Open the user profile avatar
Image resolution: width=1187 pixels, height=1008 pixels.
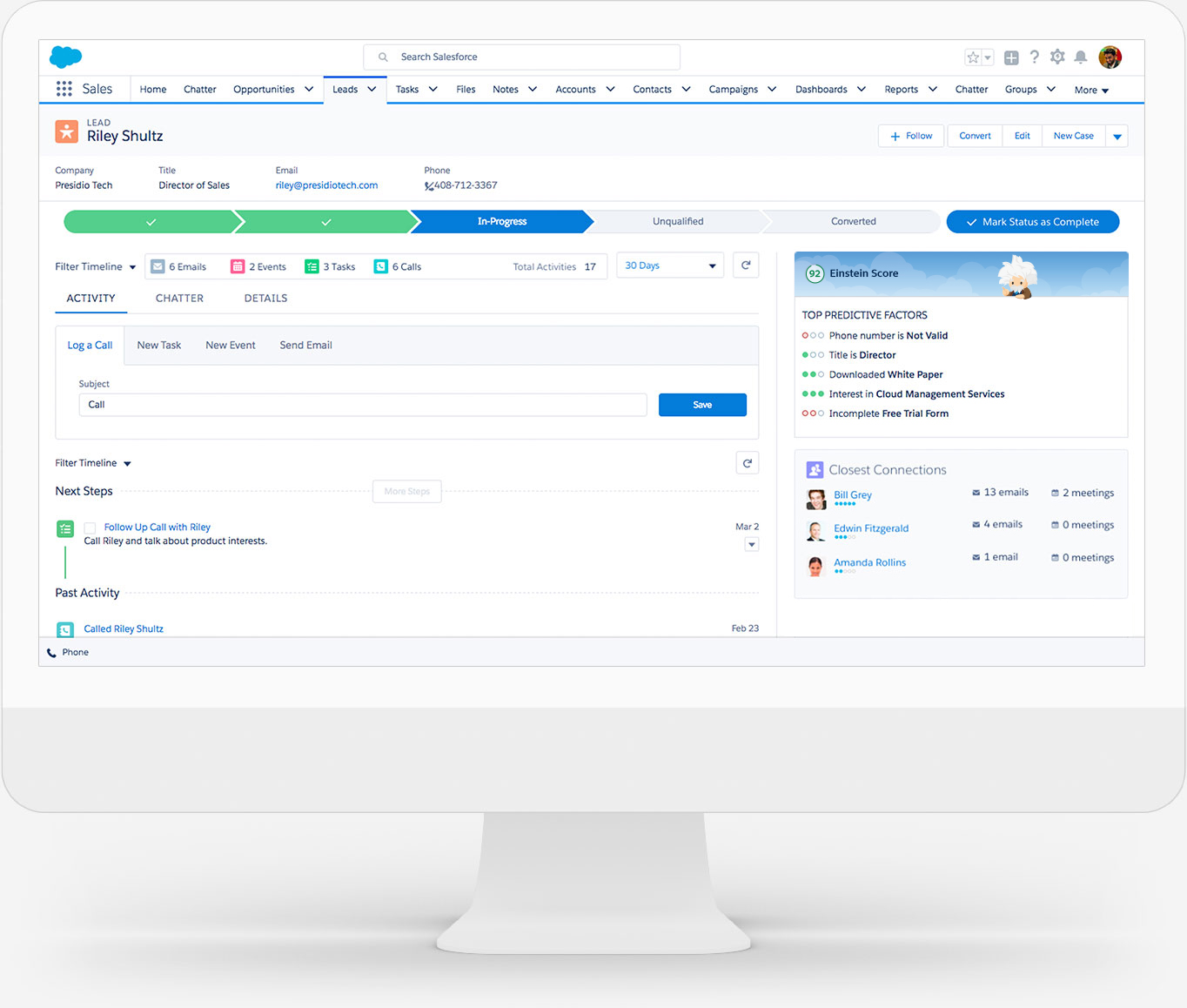pos(1110,57)
